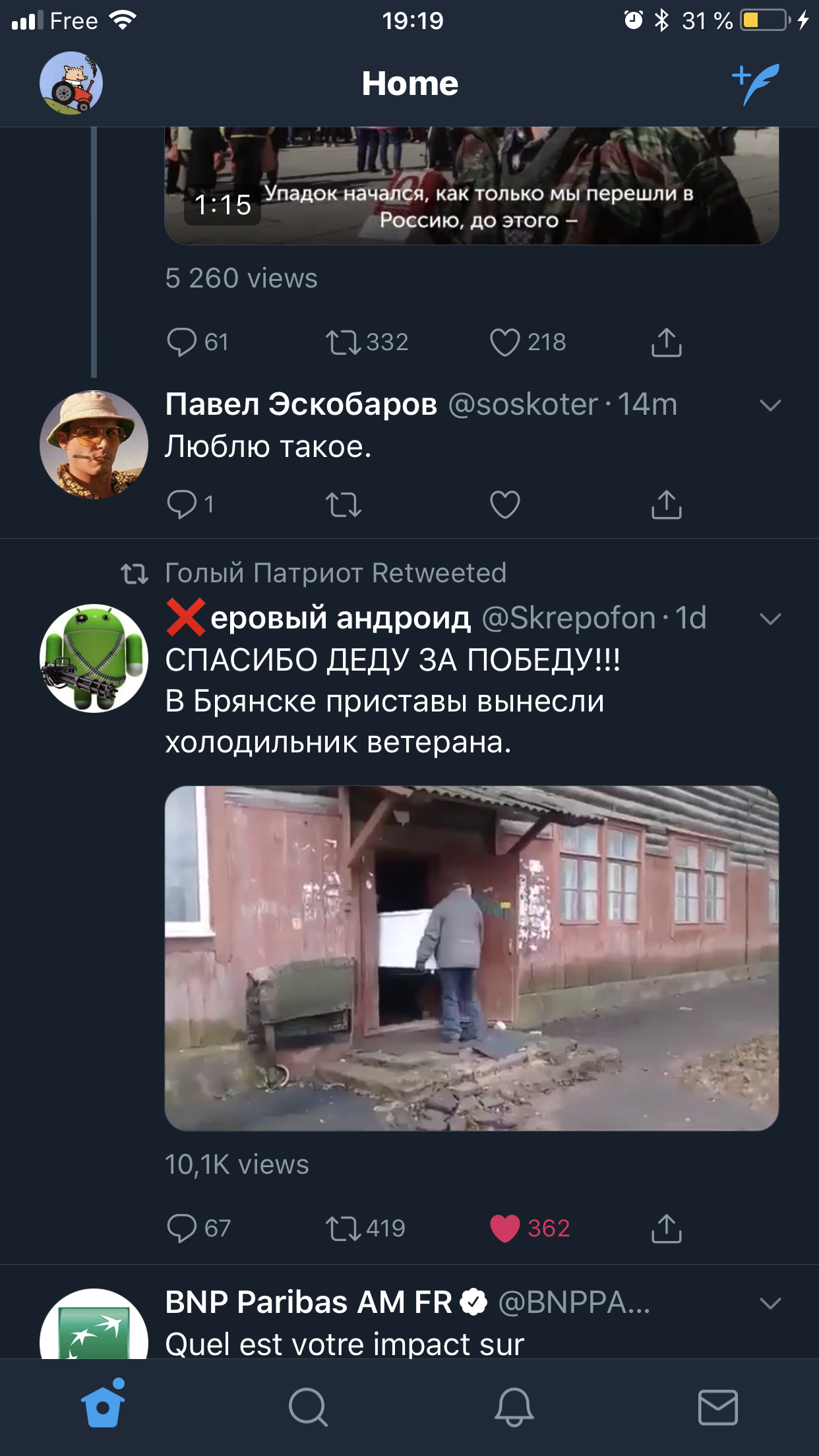This screenshot has width=819, height=1456.
Task: Open profile avatar with tractor picture
Action: coord(71,83)
